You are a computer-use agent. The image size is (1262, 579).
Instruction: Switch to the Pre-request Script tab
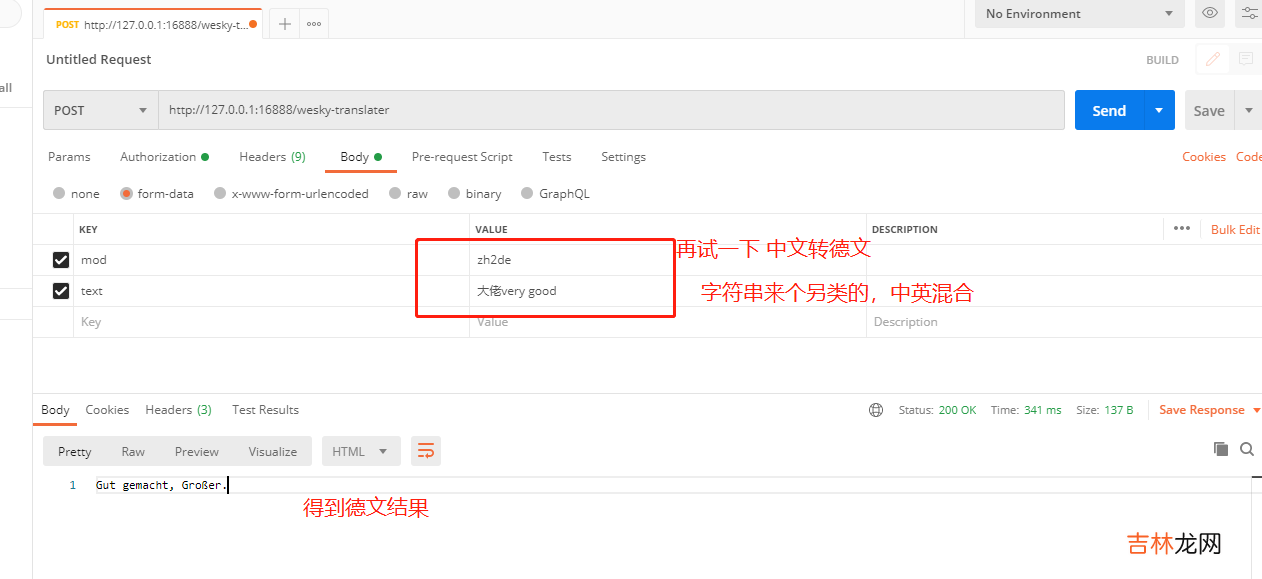click(462, 157)
